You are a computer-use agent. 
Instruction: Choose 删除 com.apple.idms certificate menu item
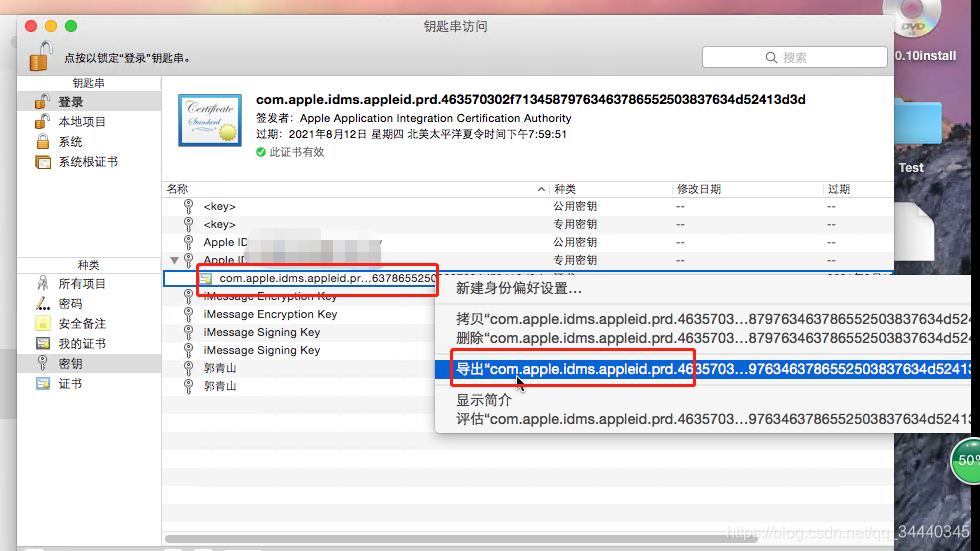click(703, 338)
